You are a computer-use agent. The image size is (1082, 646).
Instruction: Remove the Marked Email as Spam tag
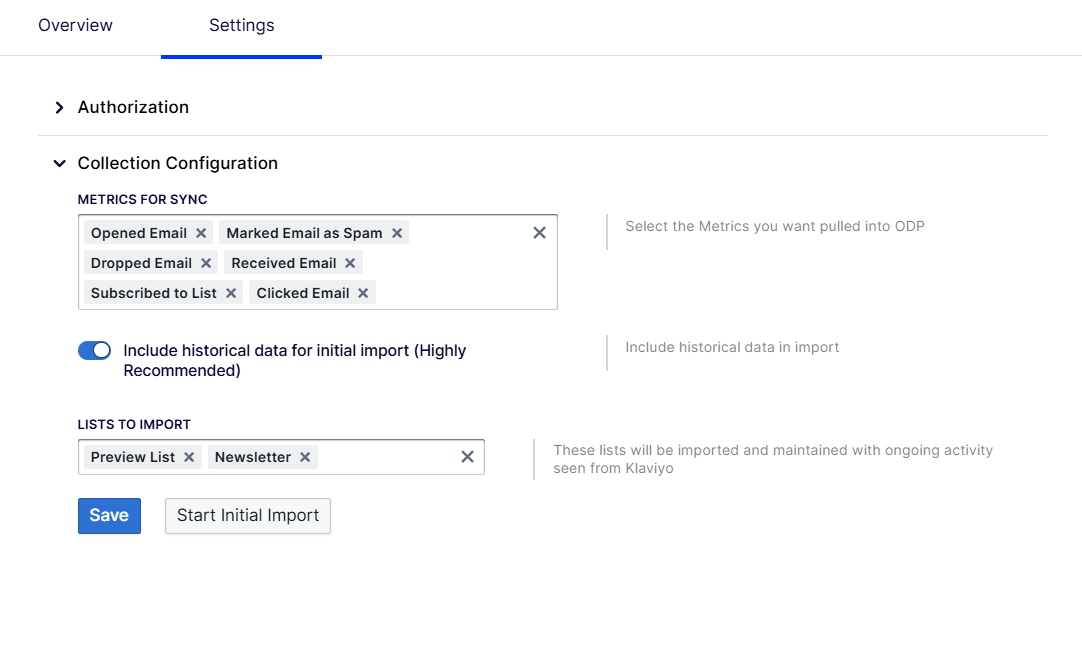point(397,233)
